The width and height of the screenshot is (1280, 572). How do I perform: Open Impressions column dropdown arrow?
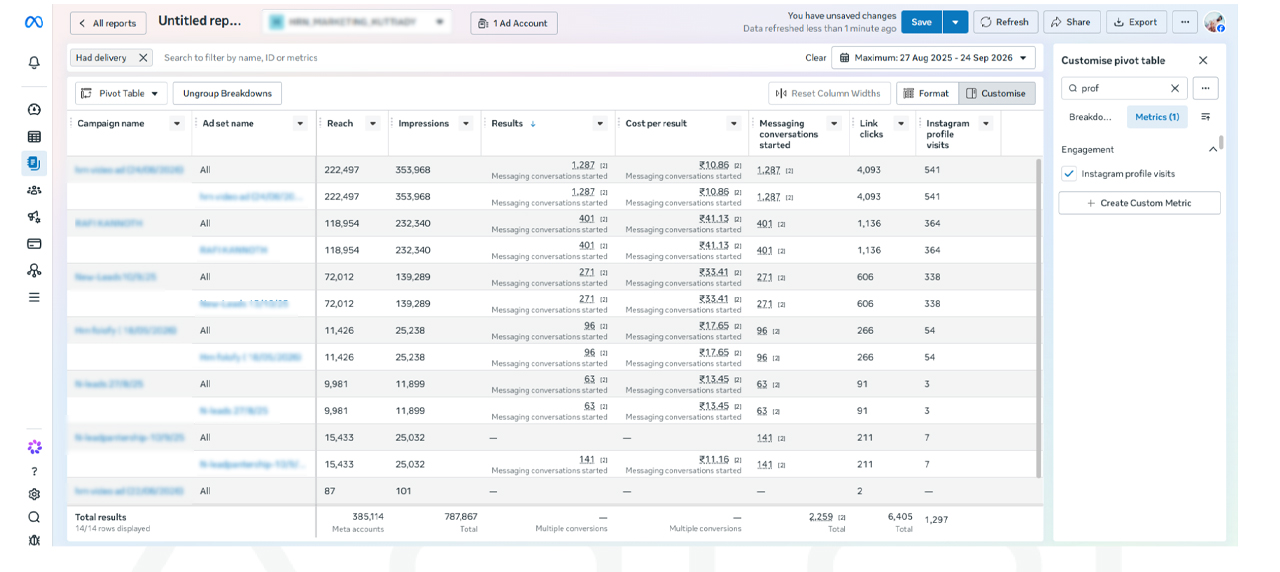point(466,124)
